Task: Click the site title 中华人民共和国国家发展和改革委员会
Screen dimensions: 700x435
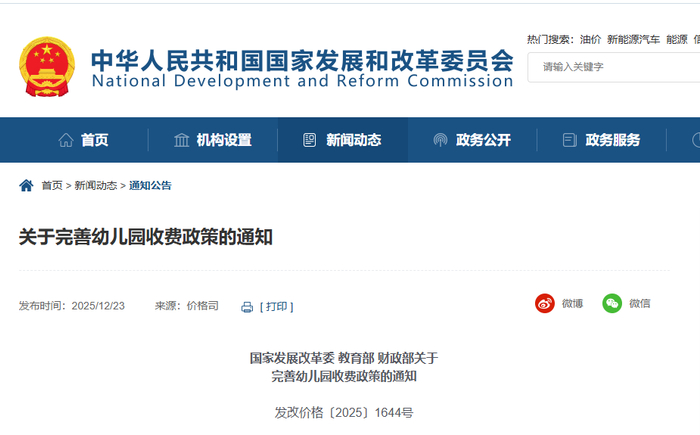Action: pyautogui.click(x=302, y=60)
